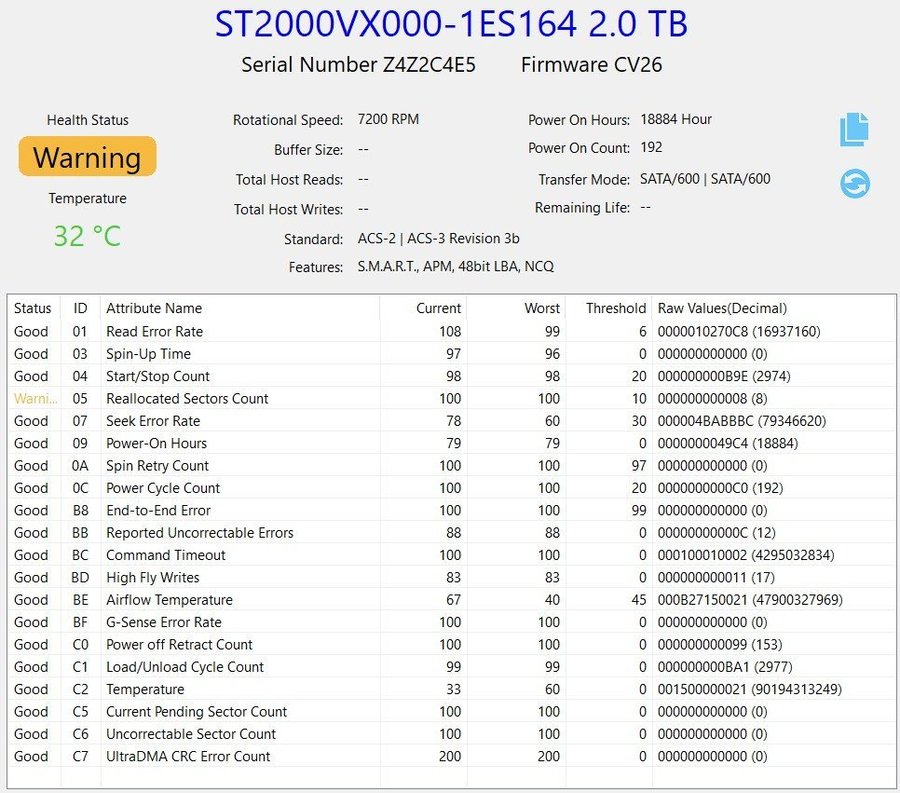900x793 pixels.
Task: Click raw value 000000000008 (8)
Action: click(712, 398)
